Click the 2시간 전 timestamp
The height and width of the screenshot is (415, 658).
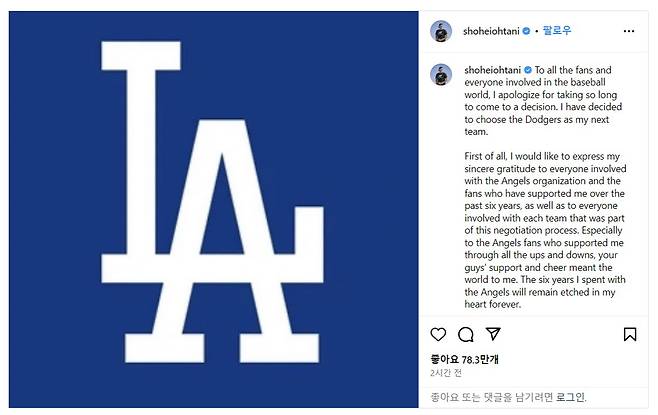point(447,372)
